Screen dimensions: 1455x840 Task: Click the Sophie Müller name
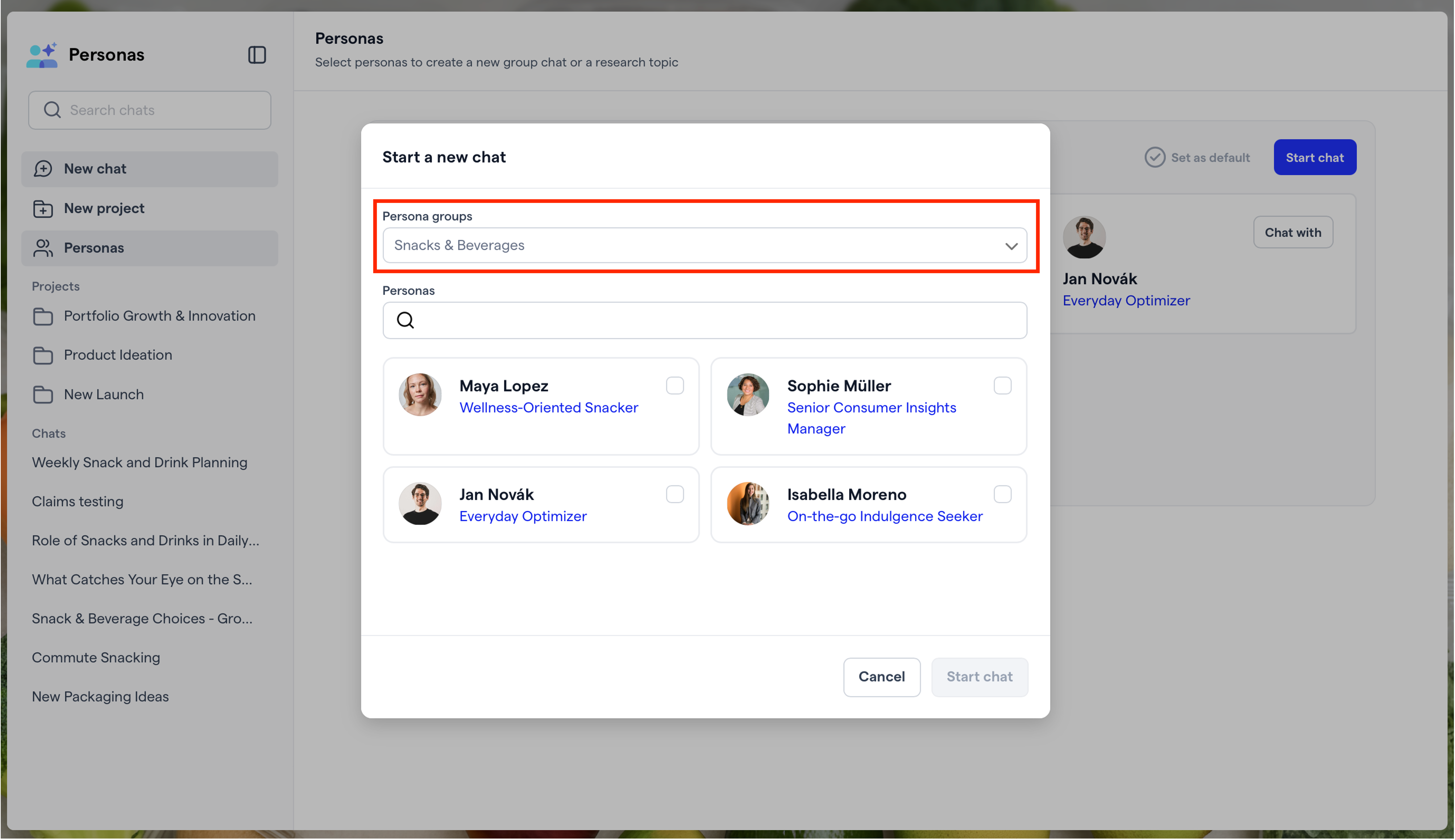(839, 386)
